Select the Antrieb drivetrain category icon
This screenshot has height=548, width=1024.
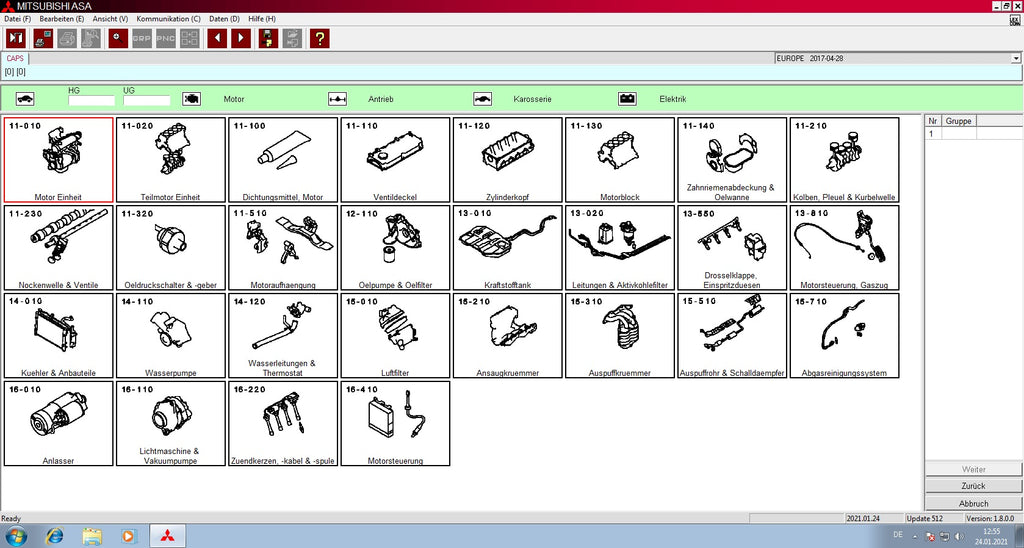point(338,100)
